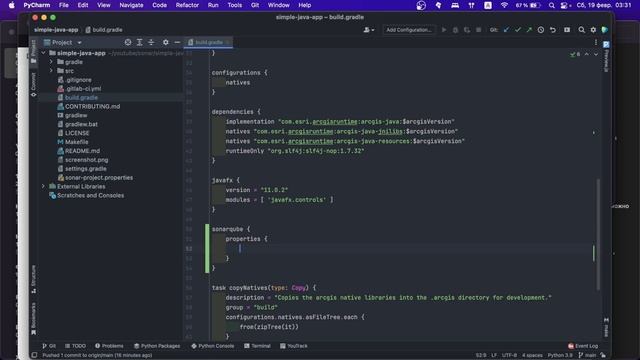Toggle the Bookmarks side tool window stripe

(x=33, y=319)
